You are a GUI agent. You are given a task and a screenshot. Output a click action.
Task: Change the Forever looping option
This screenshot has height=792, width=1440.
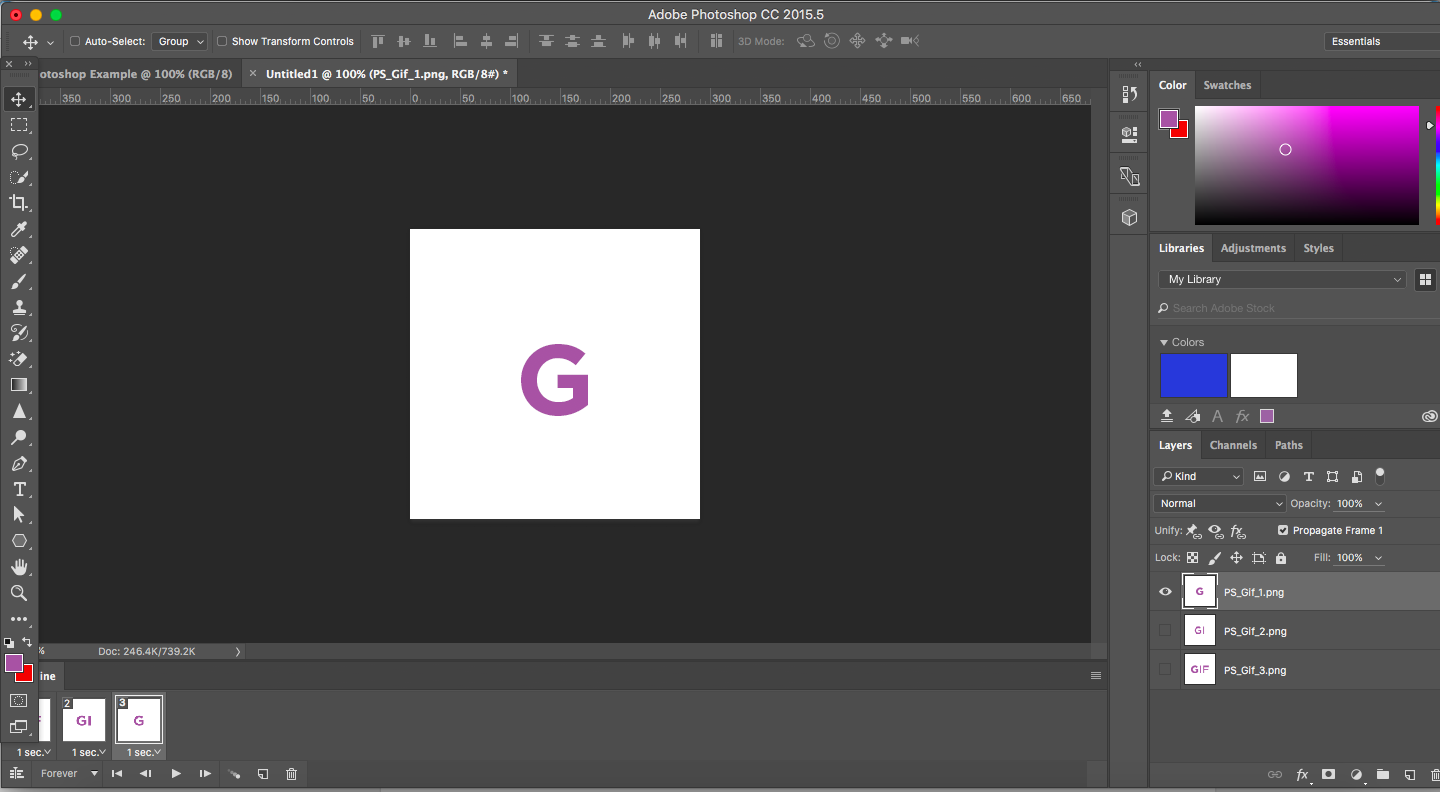[68, 774]
